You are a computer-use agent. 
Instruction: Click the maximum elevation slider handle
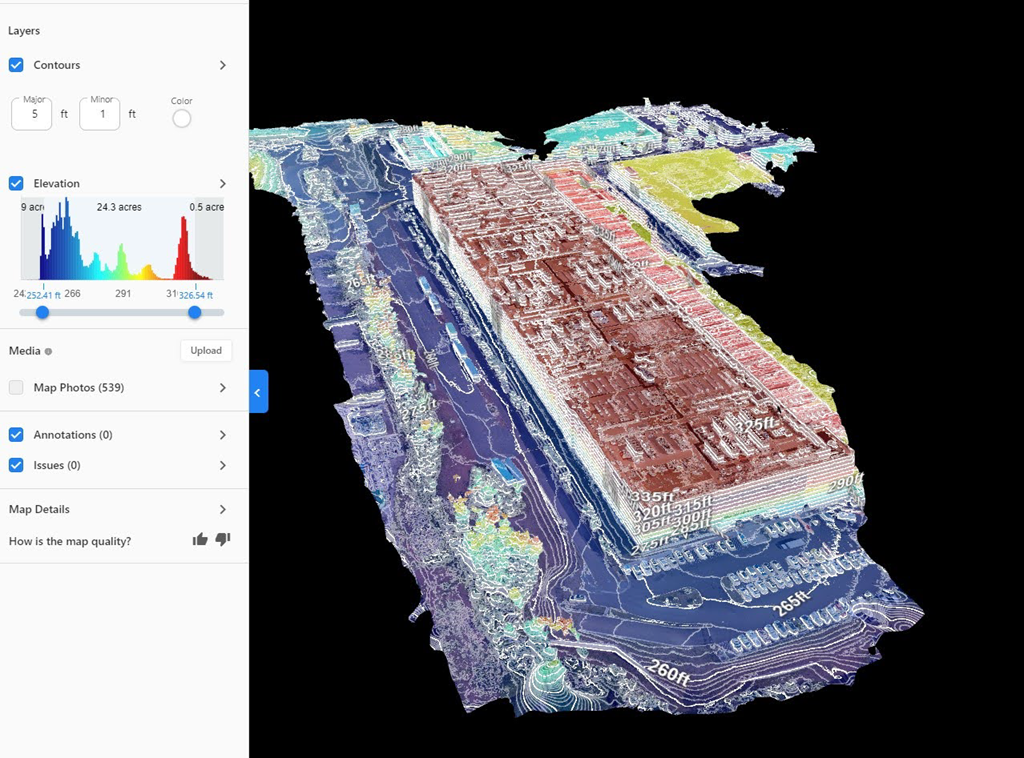tap(195, 312)
